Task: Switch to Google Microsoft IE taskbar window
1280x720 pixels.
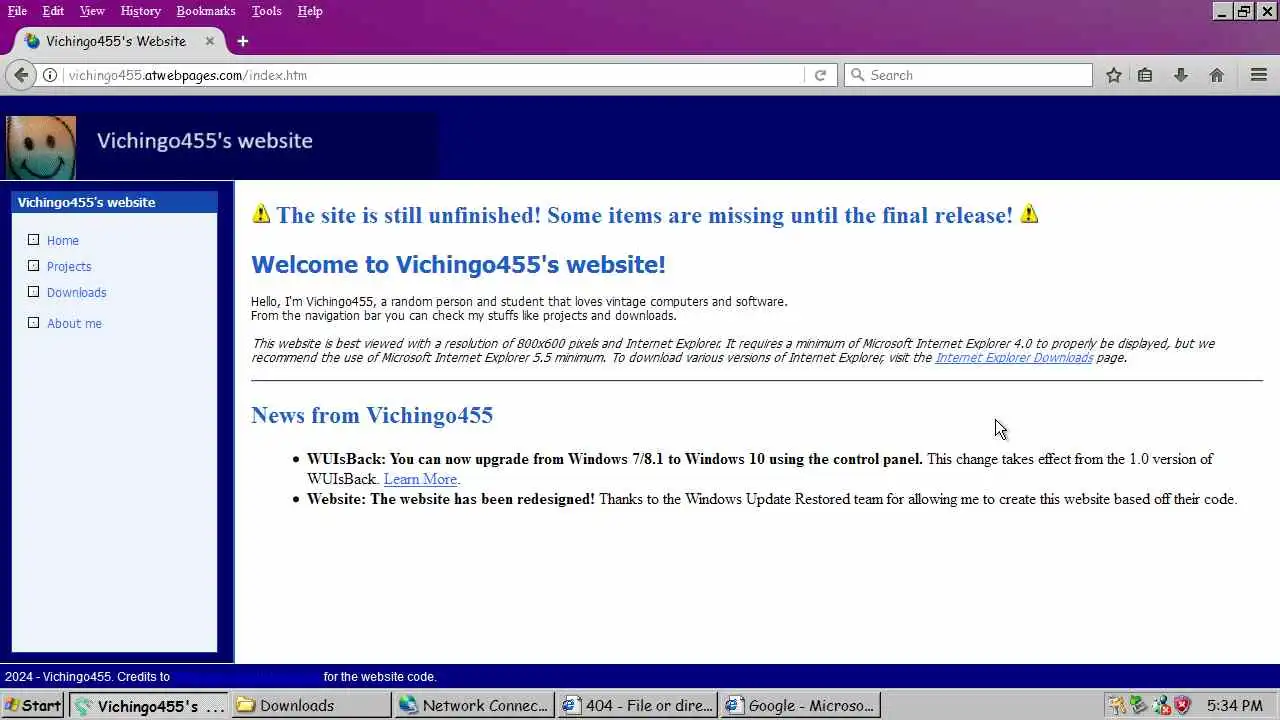Action: click(x=799, y=705)
